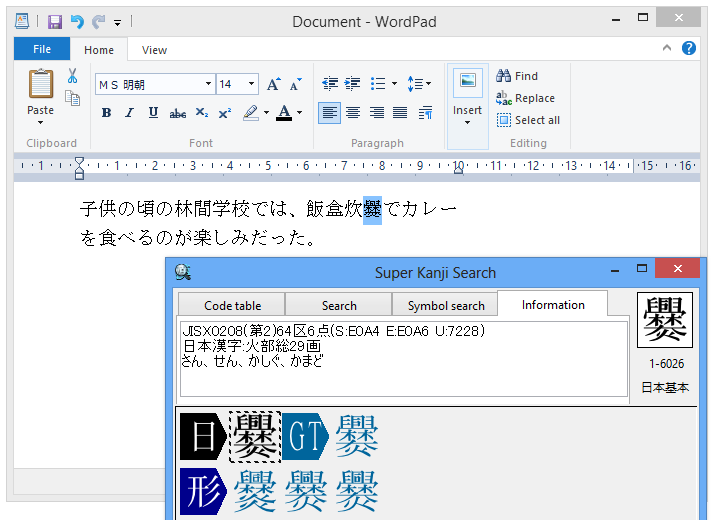Apply strikethrough formatting

click(x=178, y=113)
